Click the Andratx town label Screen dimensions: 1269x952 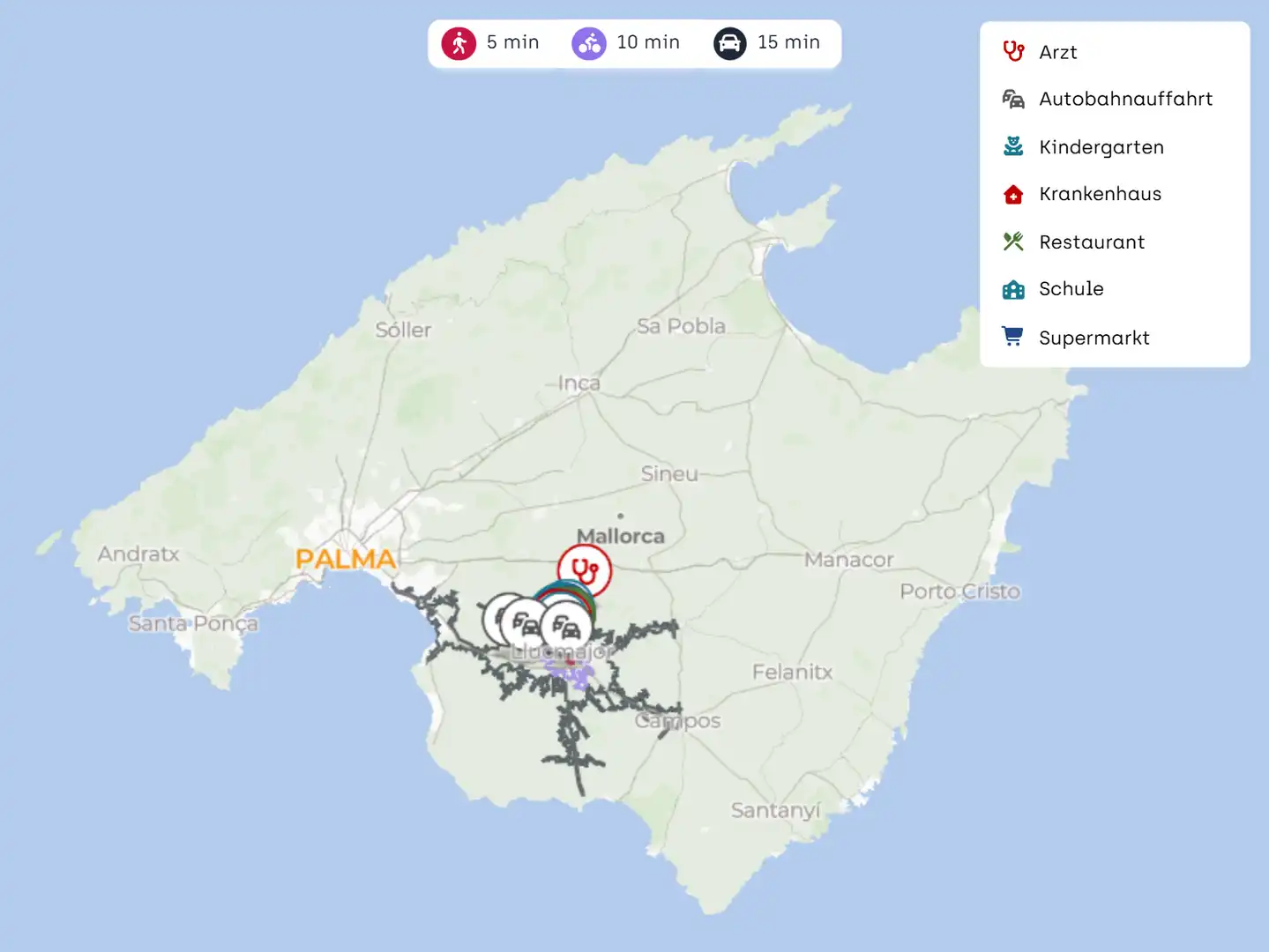tap(138, 554)
